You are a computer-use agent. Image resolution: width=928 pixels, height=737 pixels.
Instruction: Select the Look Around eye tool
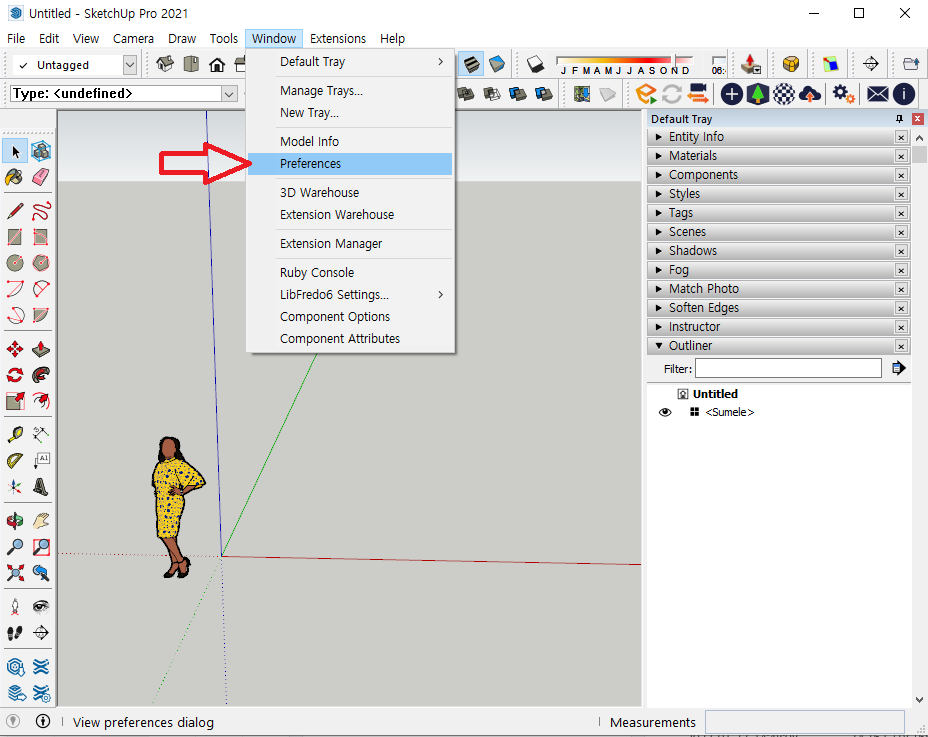coord(41,607)
